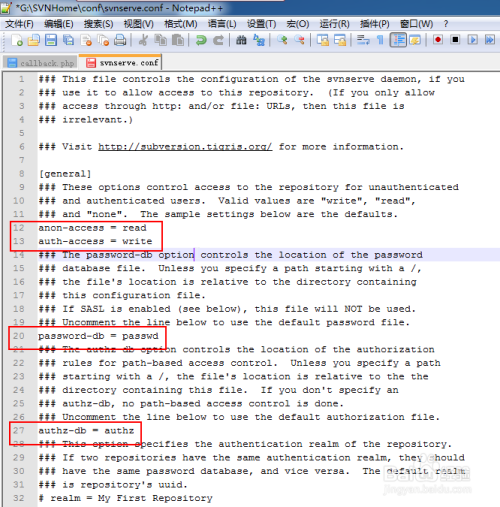Toggle the Indent guide toolbar button
The width and height of the screenshot is (500, 507).
coord(398,40)
